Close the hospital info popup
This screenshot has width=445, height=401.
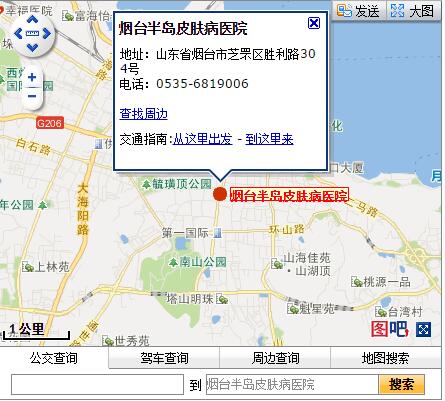pyautogui.click(x=314, y=23)
